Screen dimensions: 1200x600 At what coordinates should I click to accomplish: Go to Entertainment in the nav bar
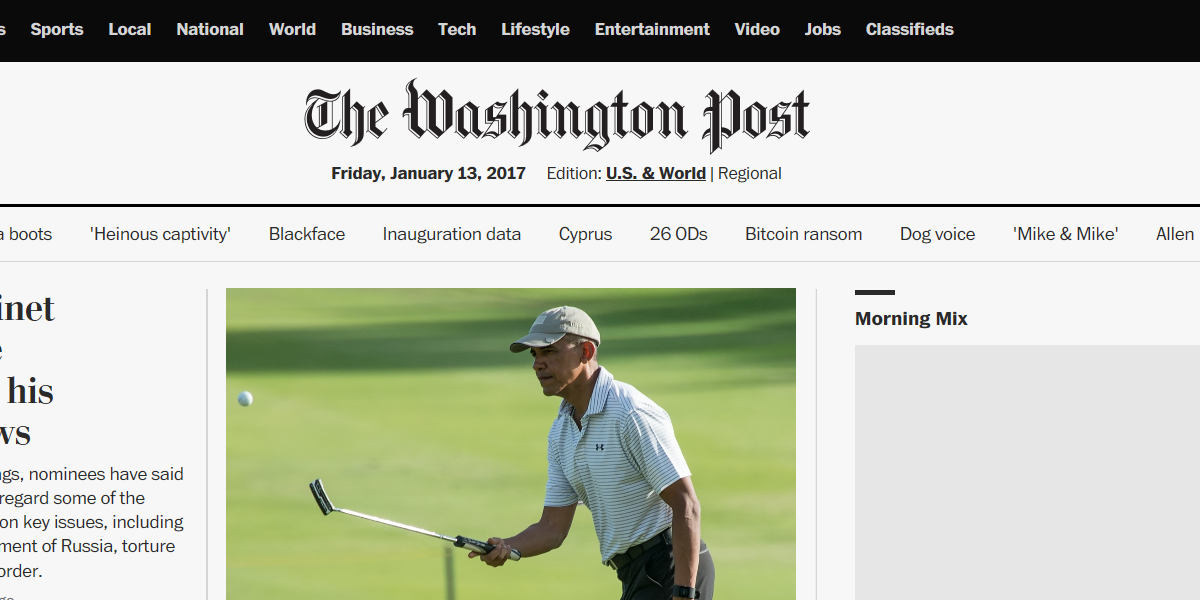click(x=652, y=29)
